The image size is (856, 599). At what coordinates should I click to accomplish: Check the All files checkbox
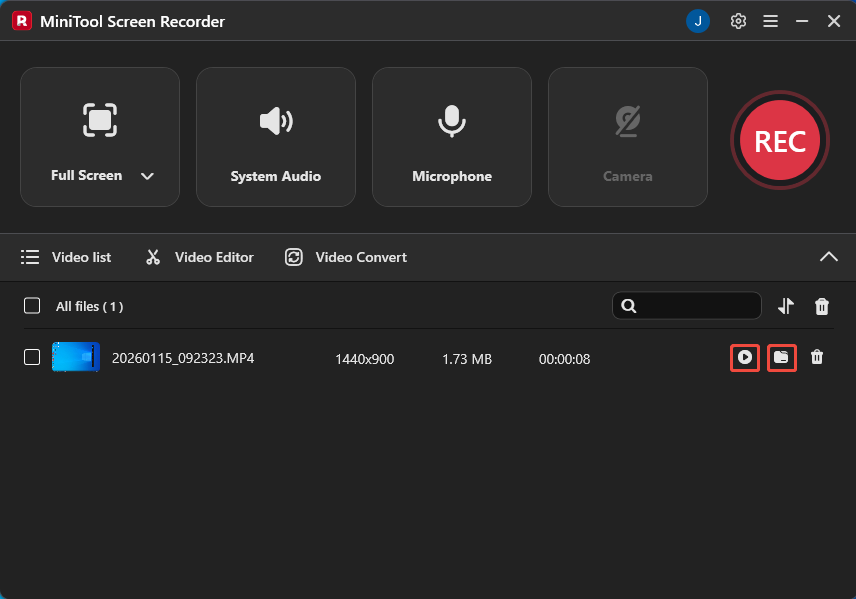tap(31, 306)
